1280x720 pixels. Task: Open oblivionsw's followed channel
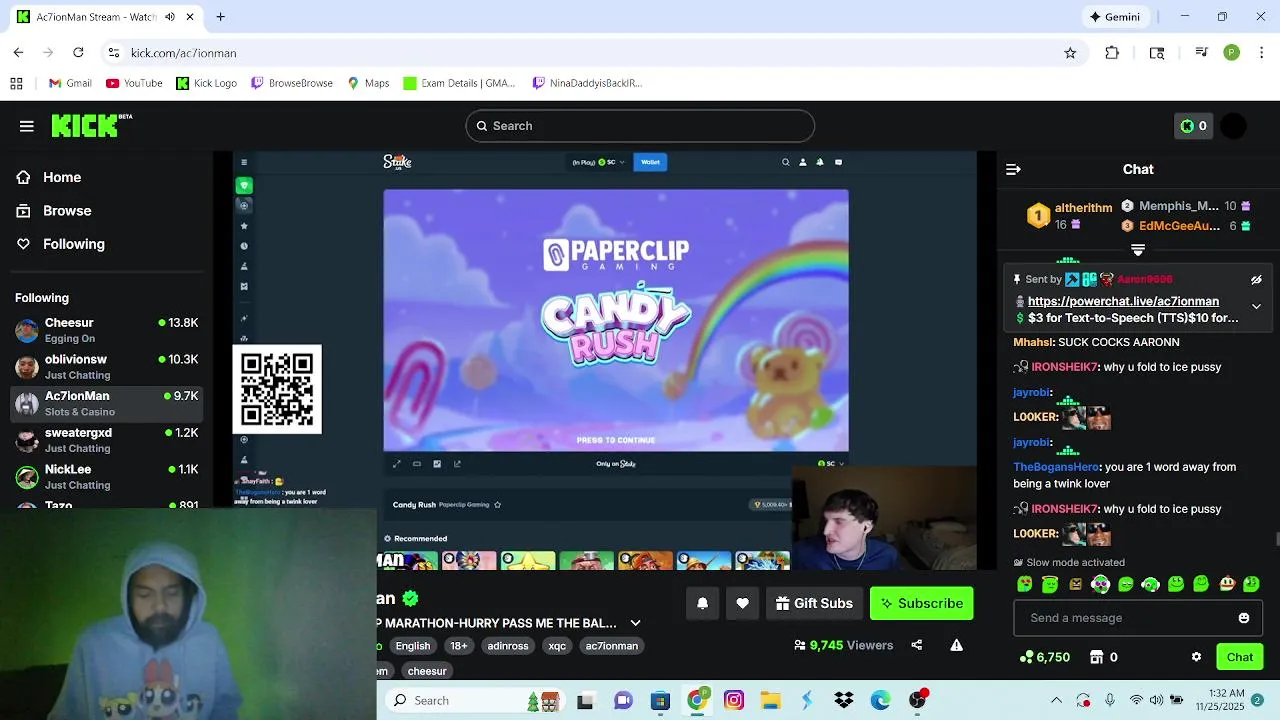106,367
